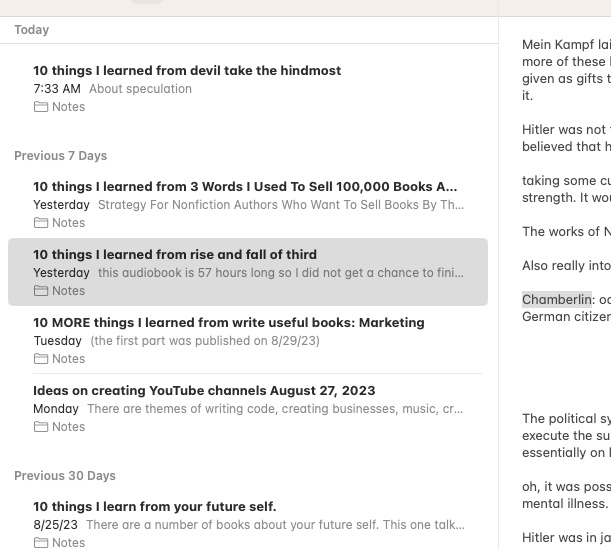The width and height of the screenshot is (611, 549).
Task: Click folder icon under your future self note
Action: (41, 543)
